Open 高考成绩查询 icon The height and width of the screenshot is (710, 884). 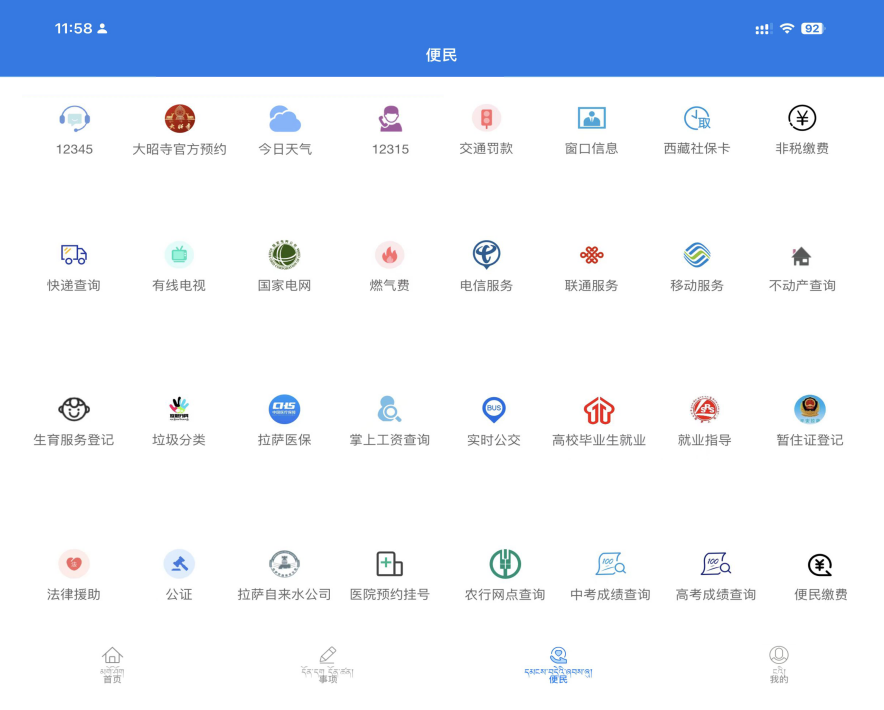[x=716, y=564]
